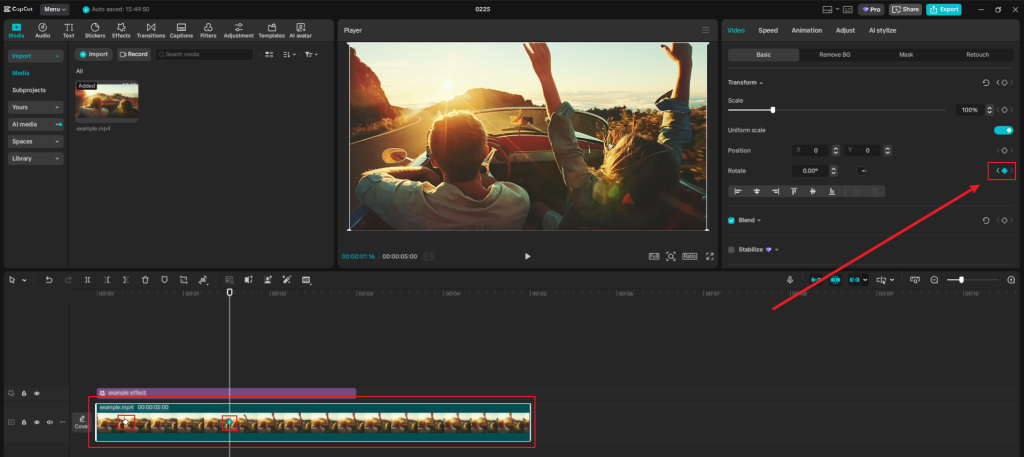
Task: Click the Record button
Action: tap(134, 54)
